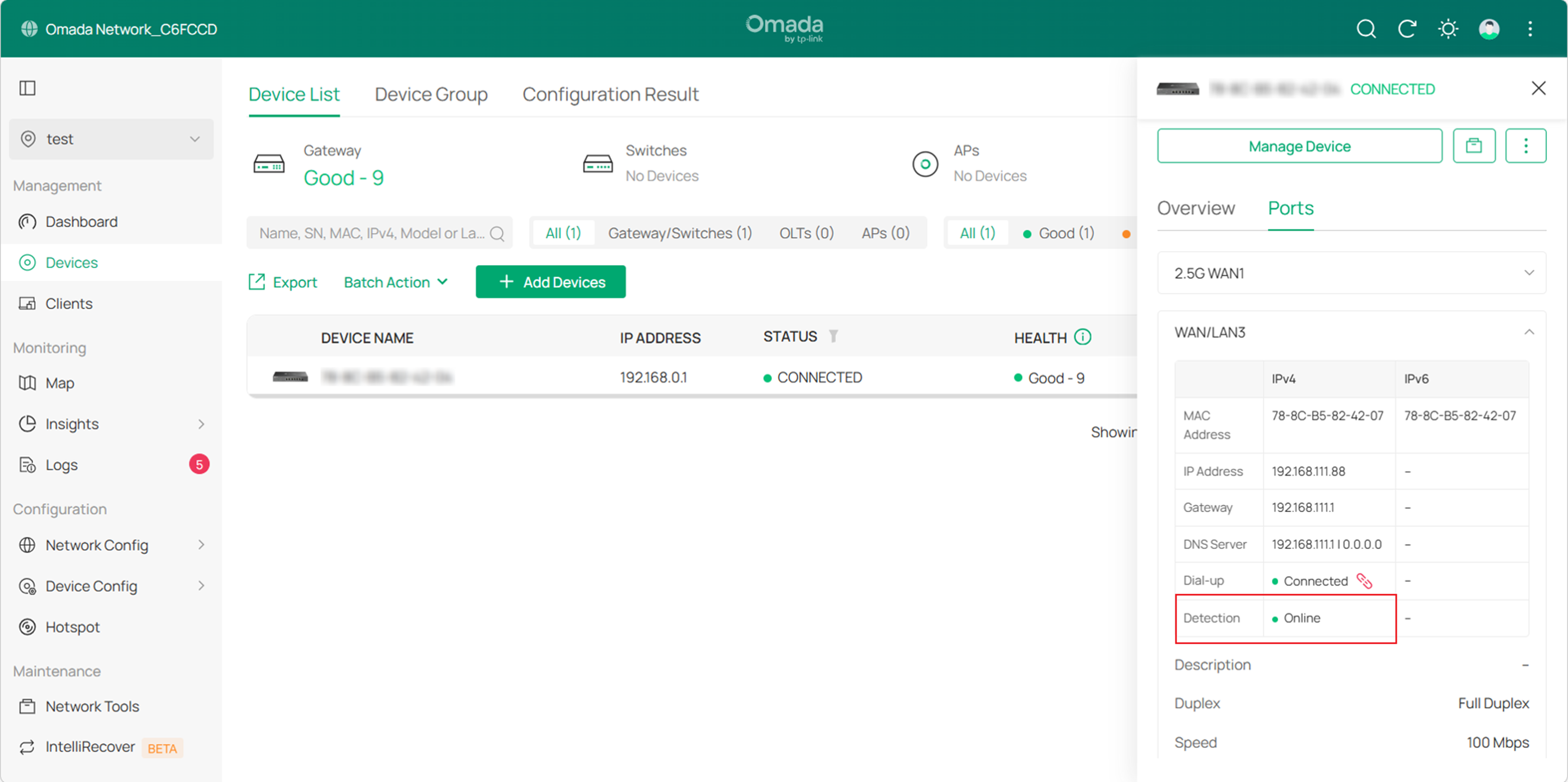Click the Add Devices button
Image resolution: width=1568 pixels, height=782 pixels.
(x=550, y=282)
